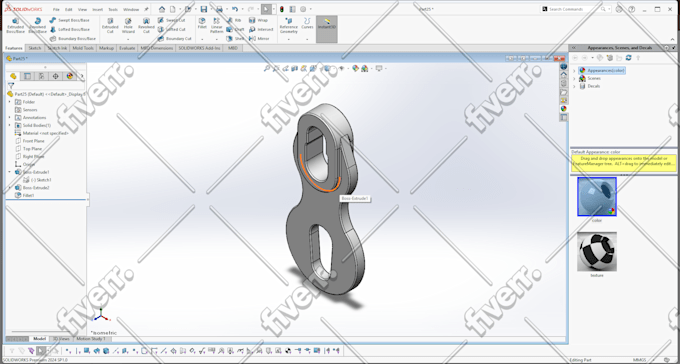Open the ConfigurationManager tab
This screenshot has height=364, width=680.
point(42,76)
